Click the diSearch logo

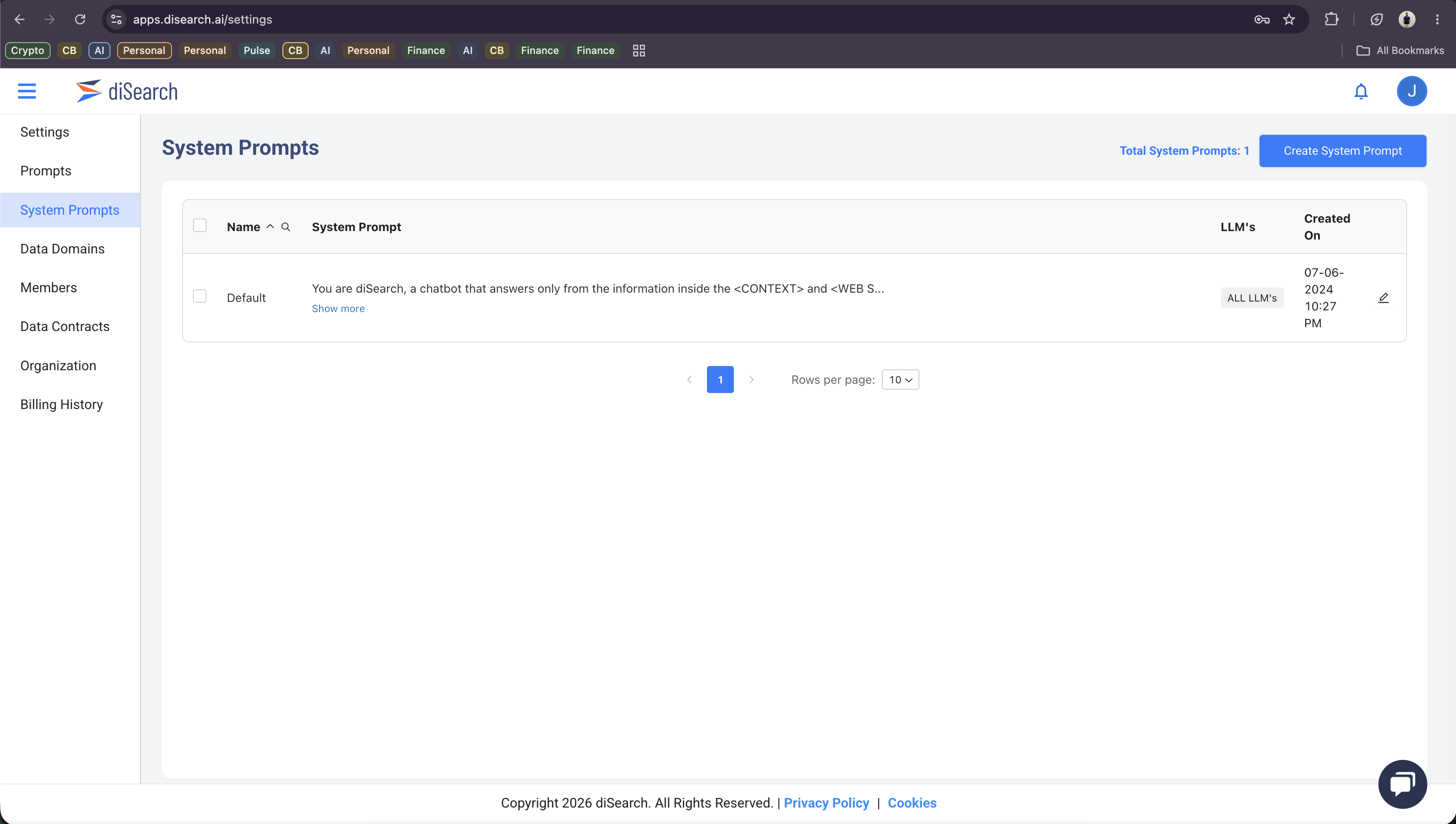tap(127, 91)
